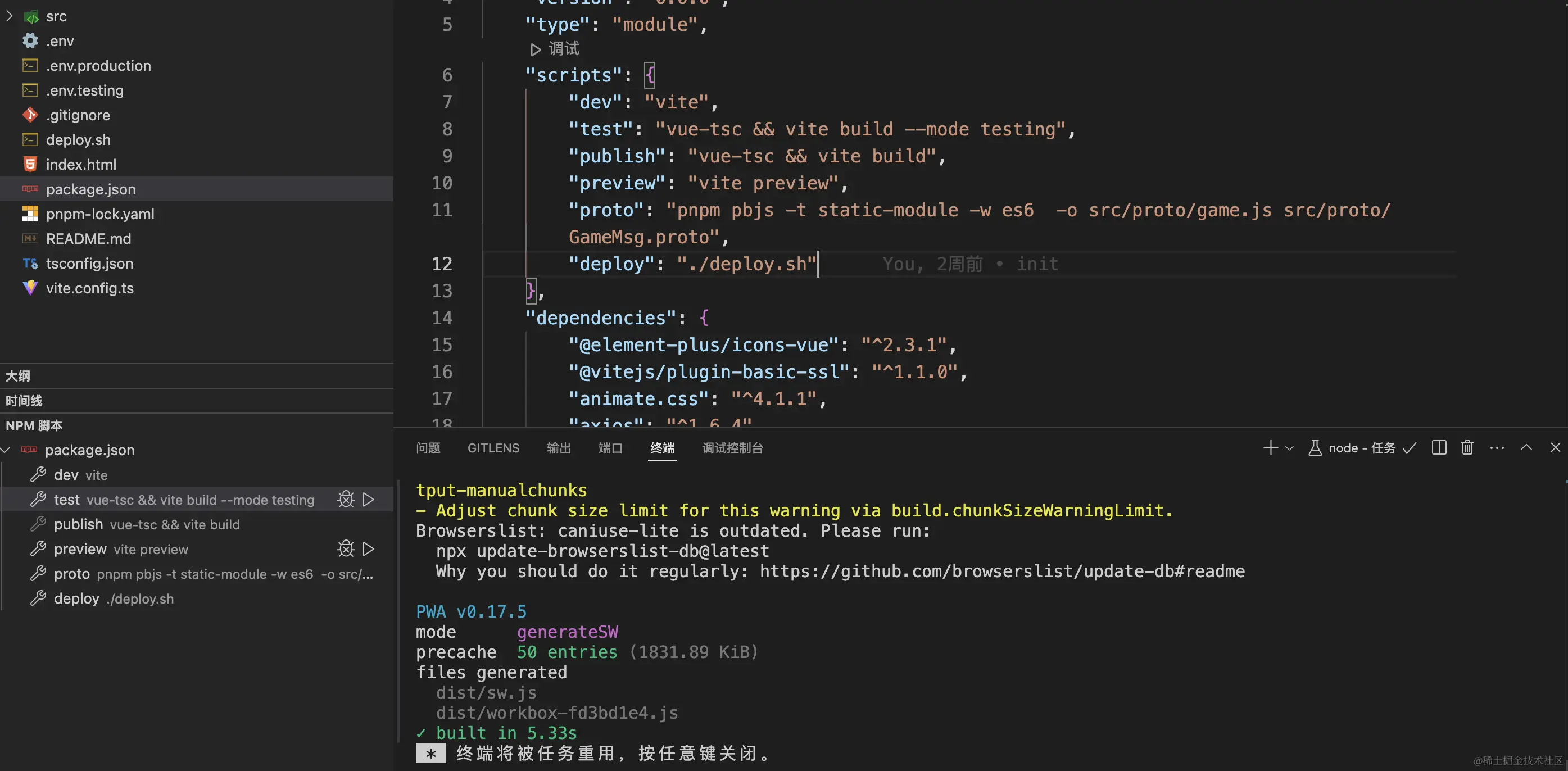The width and height of the screenshot is (1568, 771).
Task: Switch to the 问题 problems tab
Action: [x=428, y=448]
